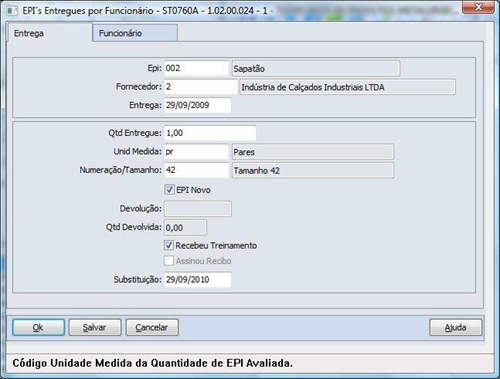The width and height of the screenshot is (500, 379).
Task: Click the Tamanho 42 description field
Action: pyautogui.click(x=313, y=170)
